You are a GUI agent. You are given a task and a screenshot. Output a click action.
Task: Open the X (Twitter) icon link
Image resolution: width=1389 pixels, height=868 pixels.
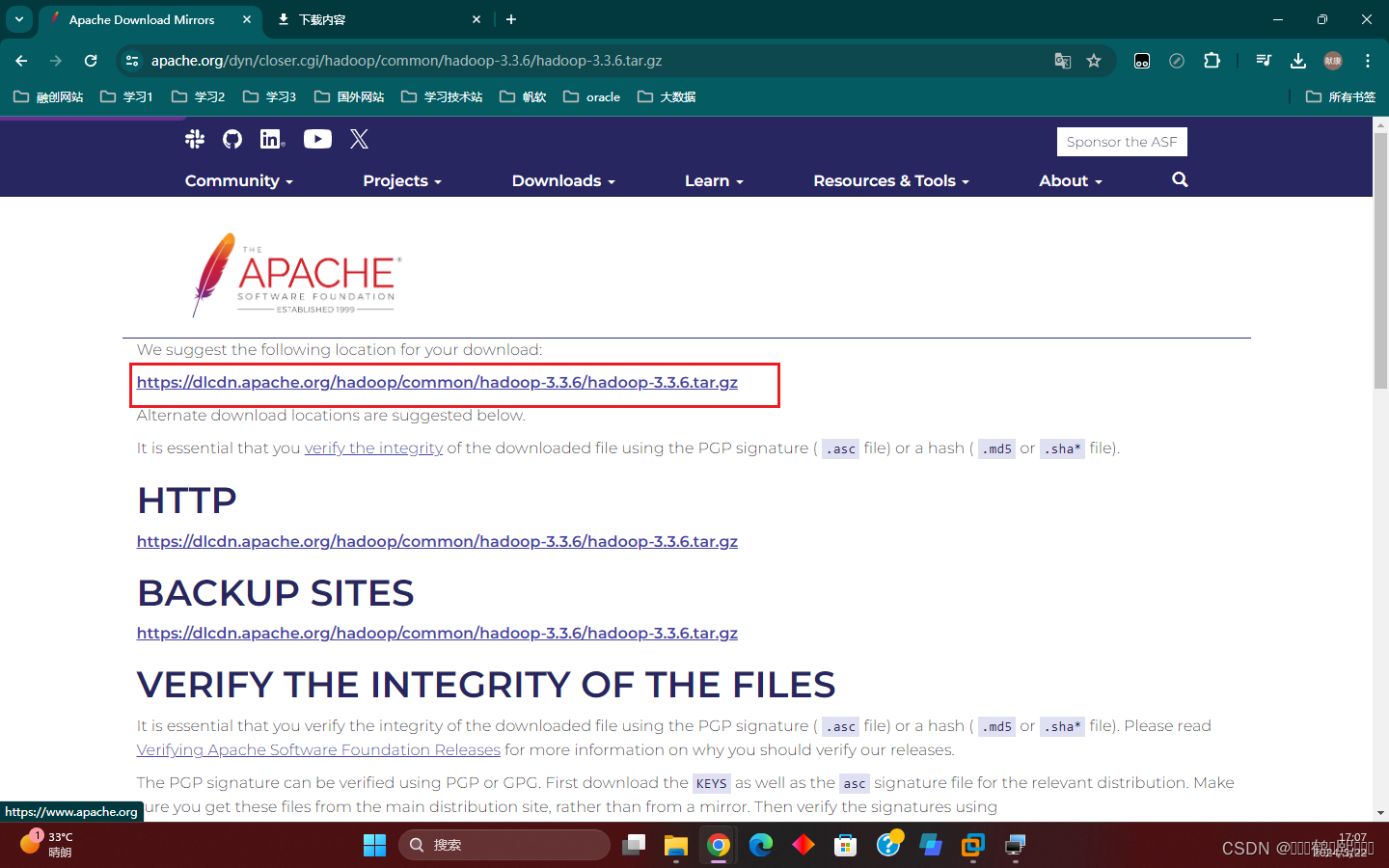(359, 139)
